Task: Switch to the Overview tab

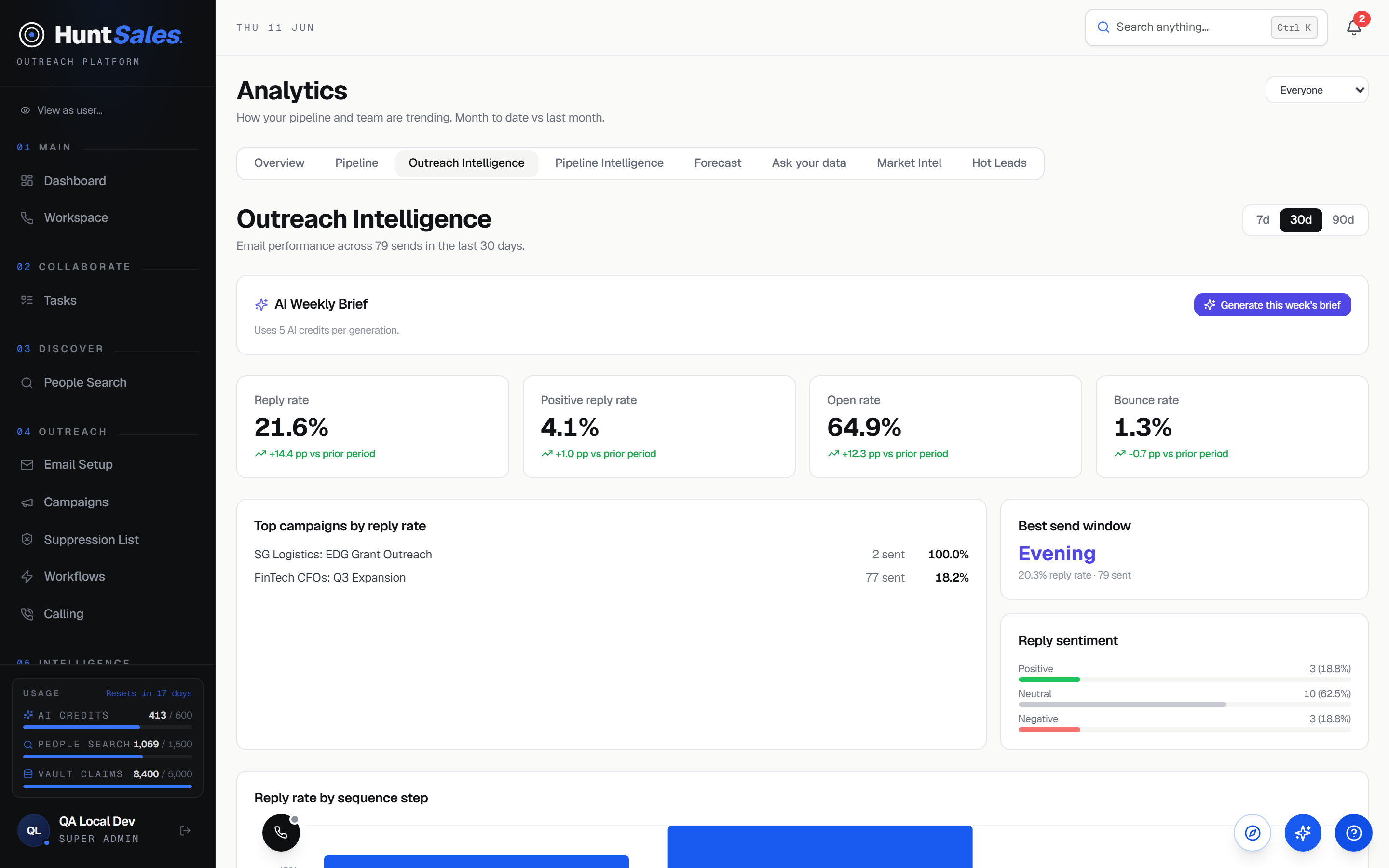Action: [x=279, y=163]
